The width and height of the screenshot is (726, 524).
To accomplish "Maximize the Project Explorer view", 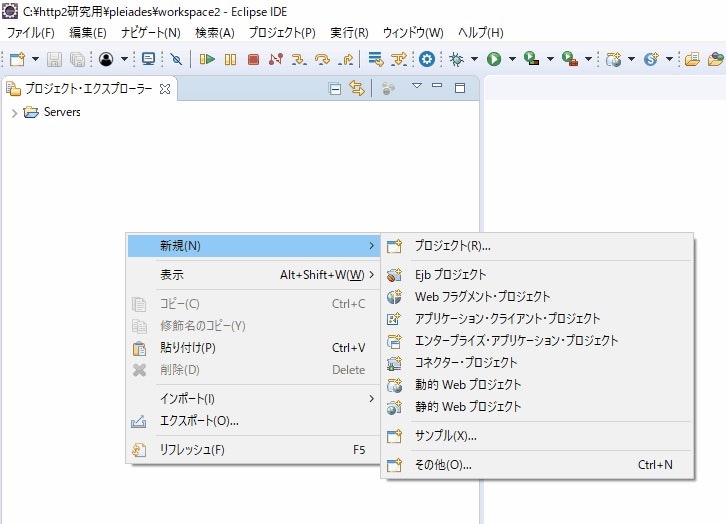I will pos(460,88).
